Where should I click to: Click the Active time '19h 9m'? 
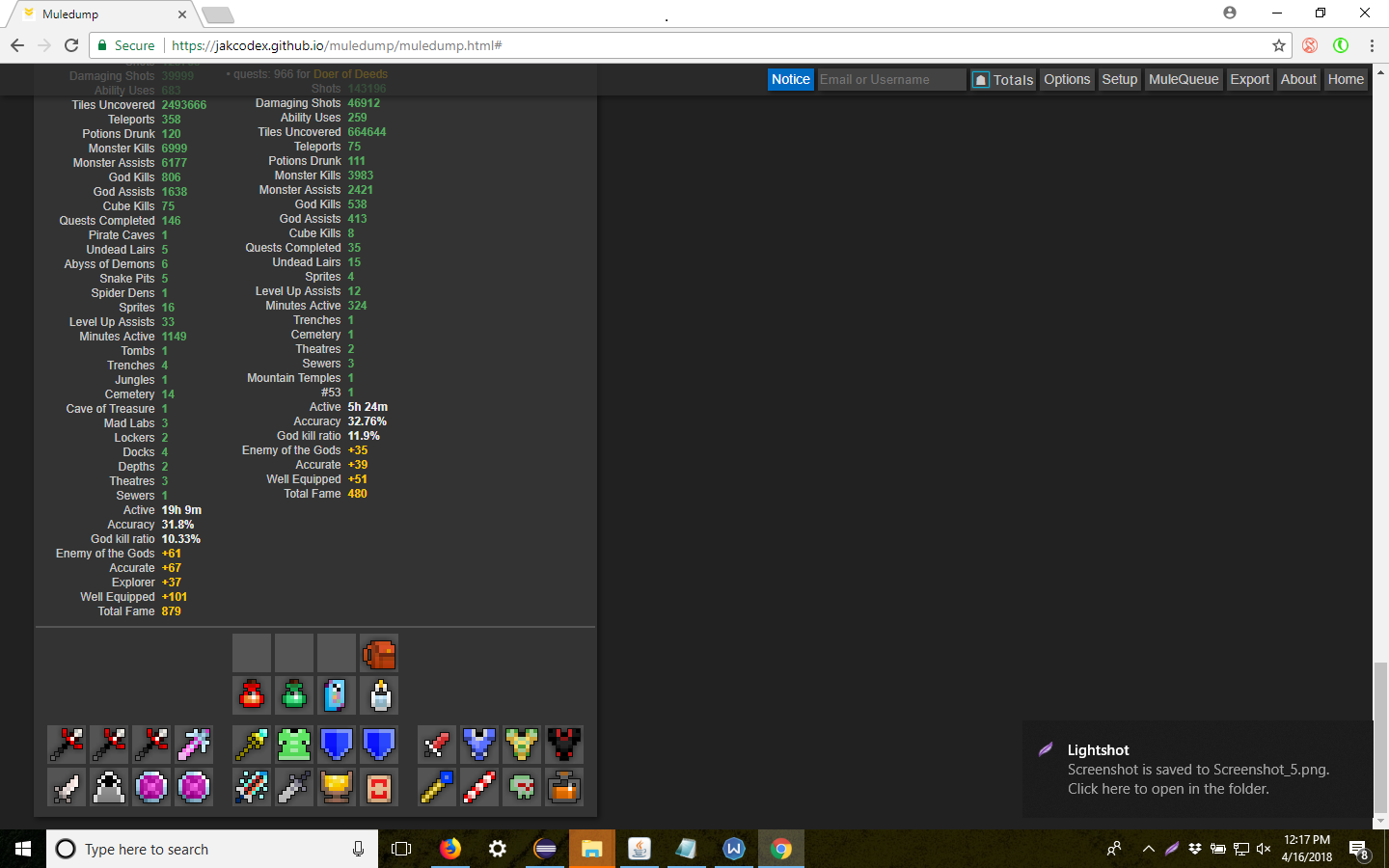click(181, 510)
